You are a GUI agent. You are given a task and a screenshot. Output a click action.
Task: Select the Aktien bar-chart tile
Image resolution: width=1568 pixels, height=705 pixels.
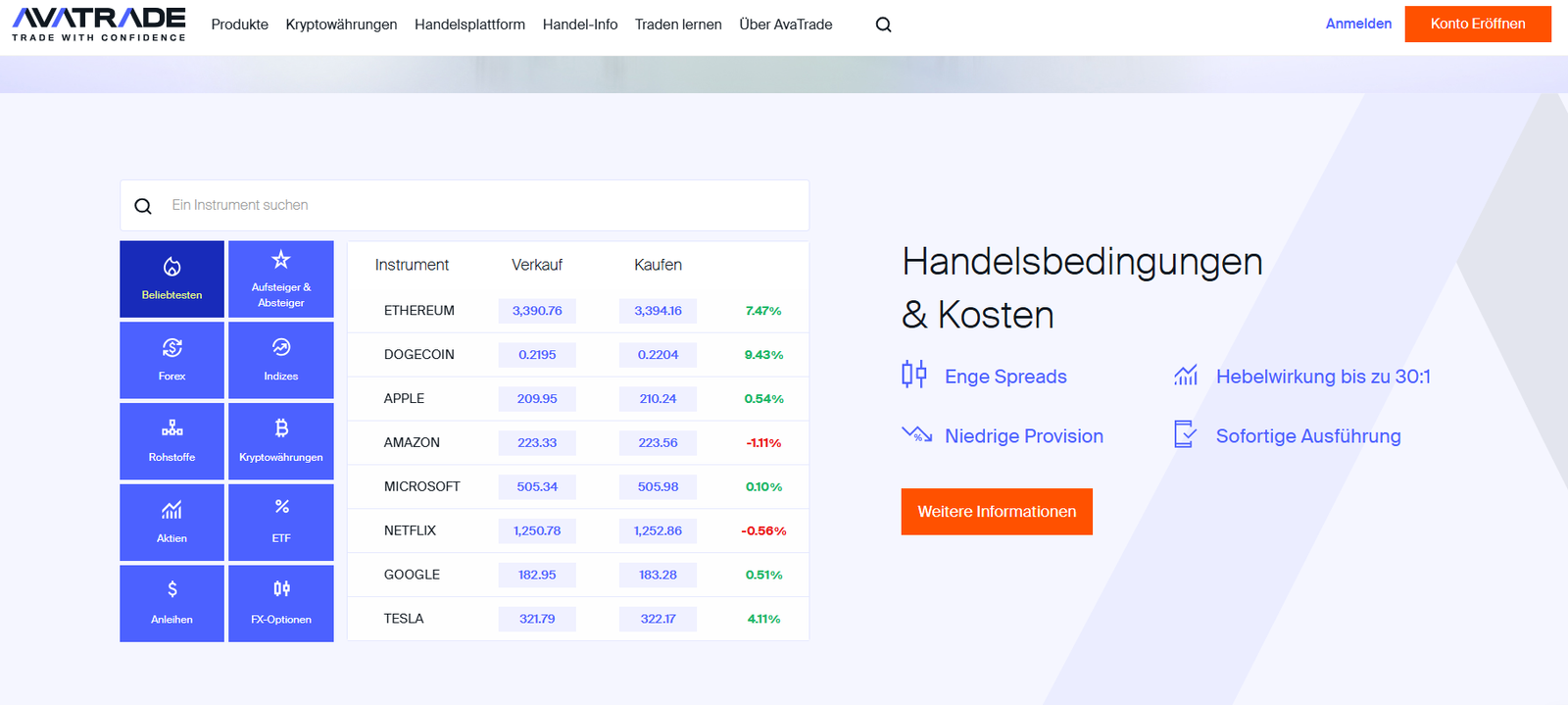171,523
